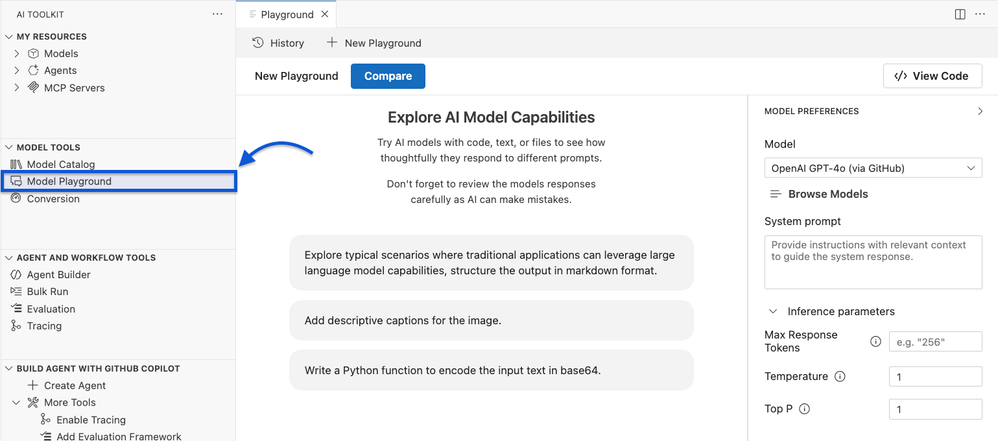The image size is (998, 441).
Task: Open the Model selection dropdown
Action: tap(872, 169)
